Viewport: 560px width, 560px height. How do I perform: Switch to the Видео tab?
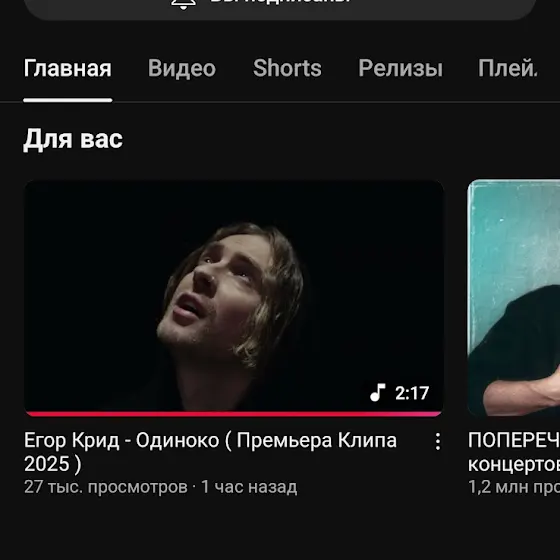[x=182, y=68]
